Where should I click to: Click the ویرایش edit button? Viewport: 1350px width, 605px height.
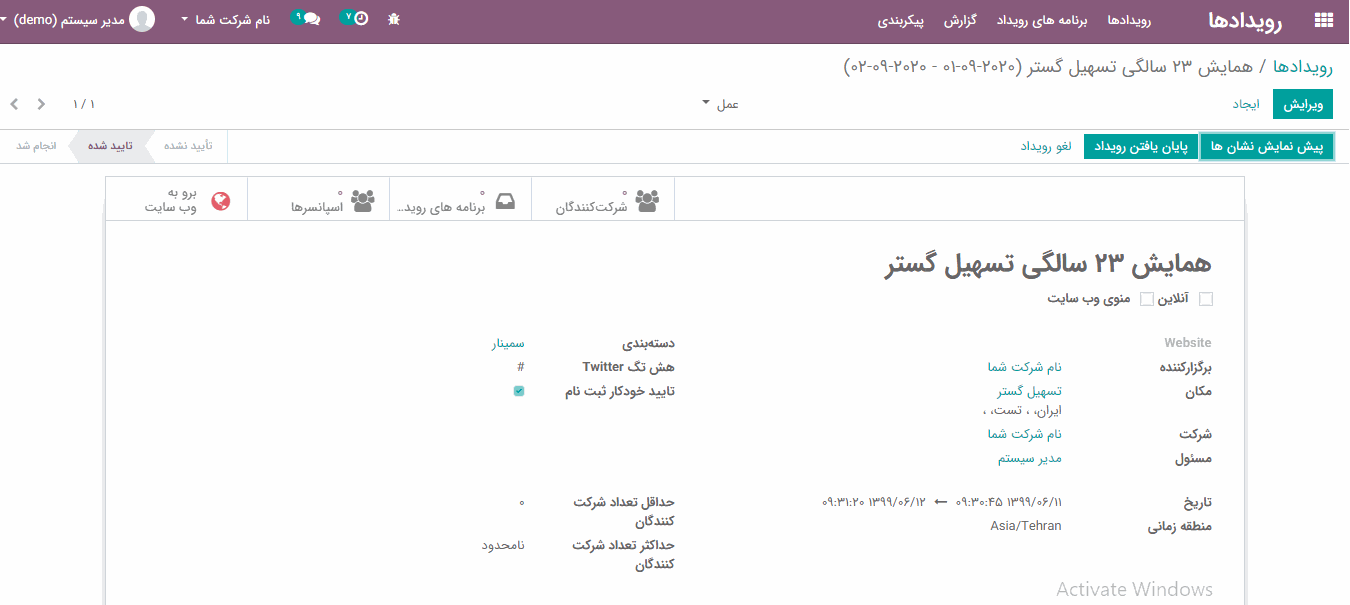click(1303, 104)
